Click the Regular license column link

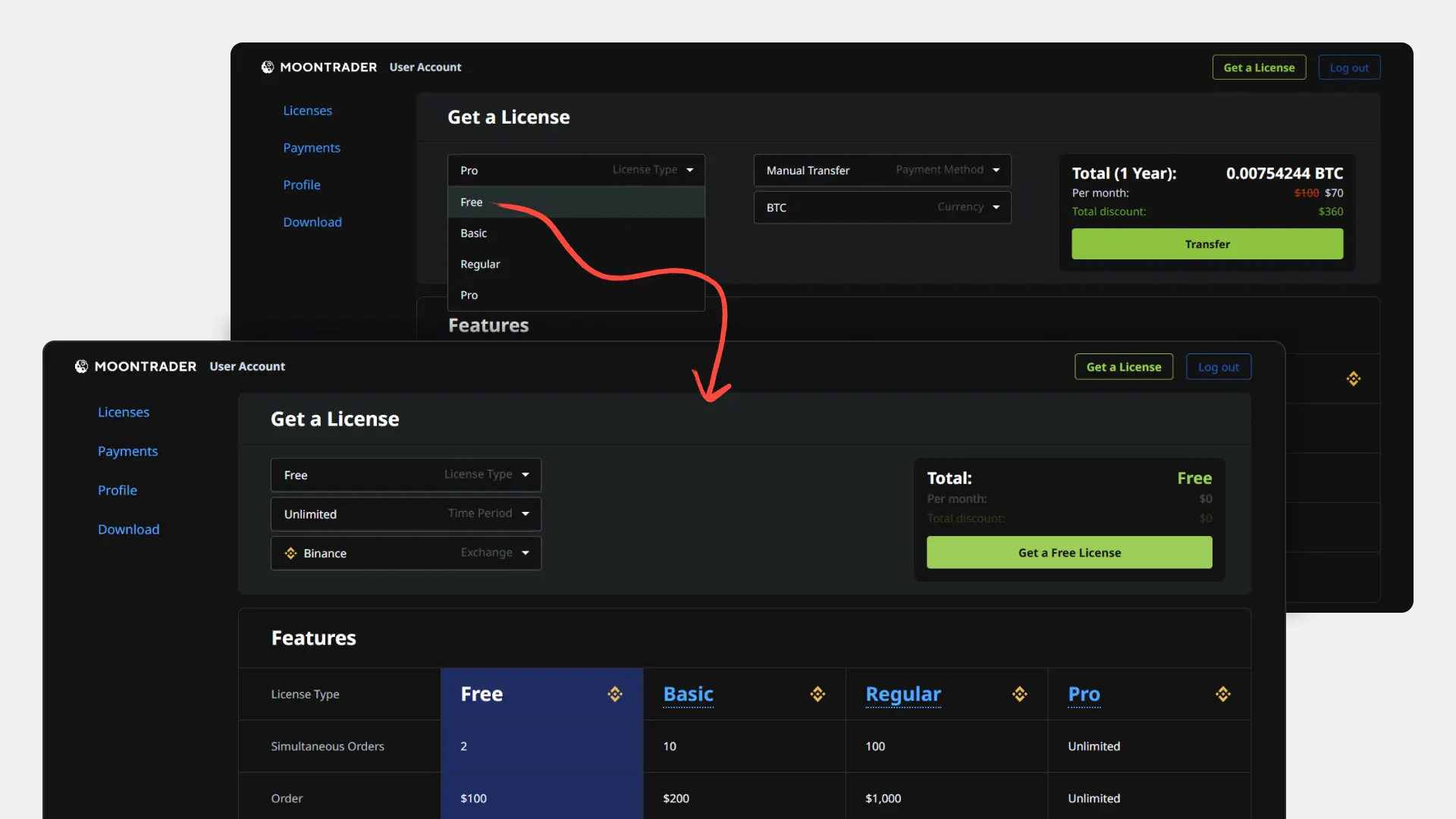(x=903, y=694)
